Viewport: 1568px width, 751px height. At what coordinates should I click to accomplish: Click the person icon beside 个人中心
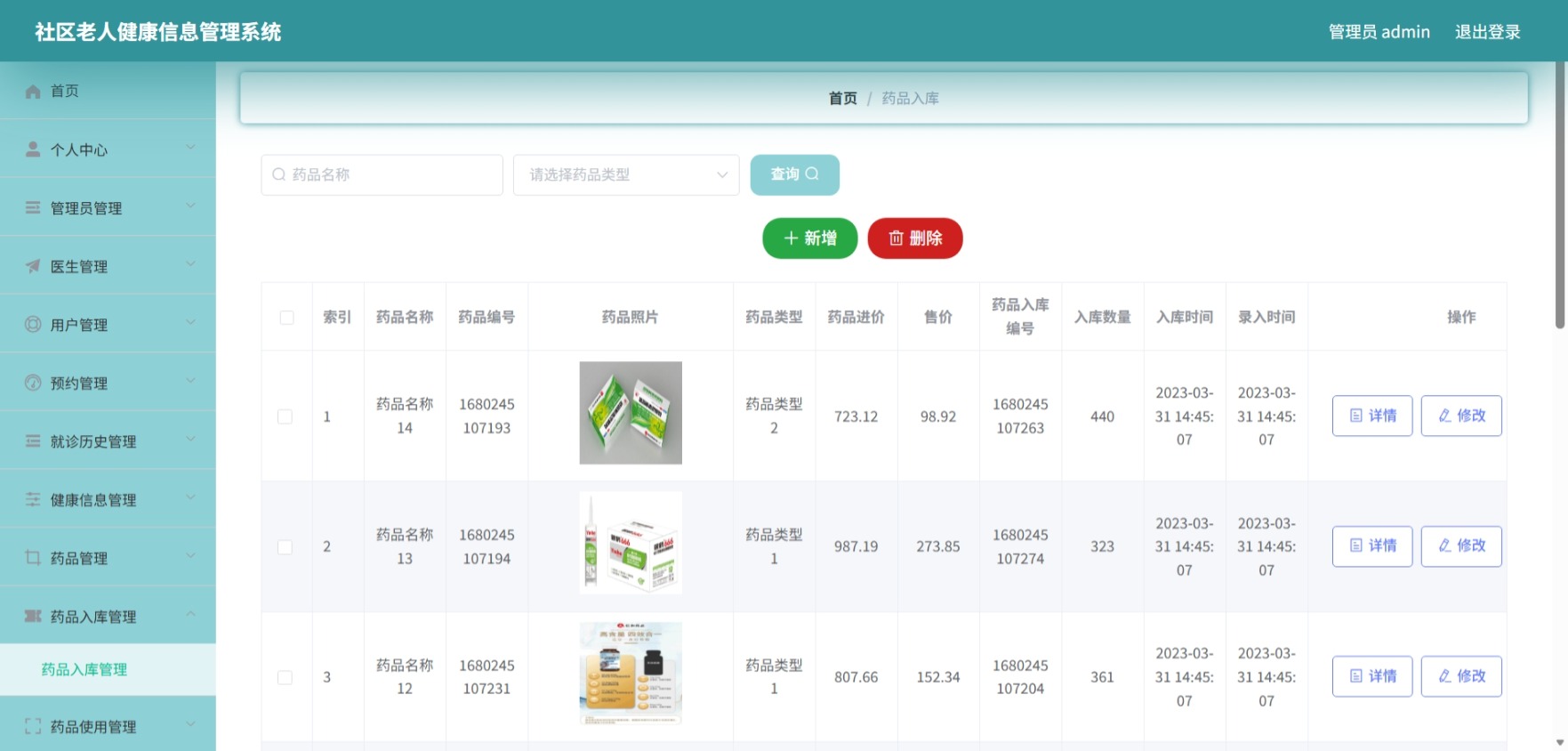point(33,149)
